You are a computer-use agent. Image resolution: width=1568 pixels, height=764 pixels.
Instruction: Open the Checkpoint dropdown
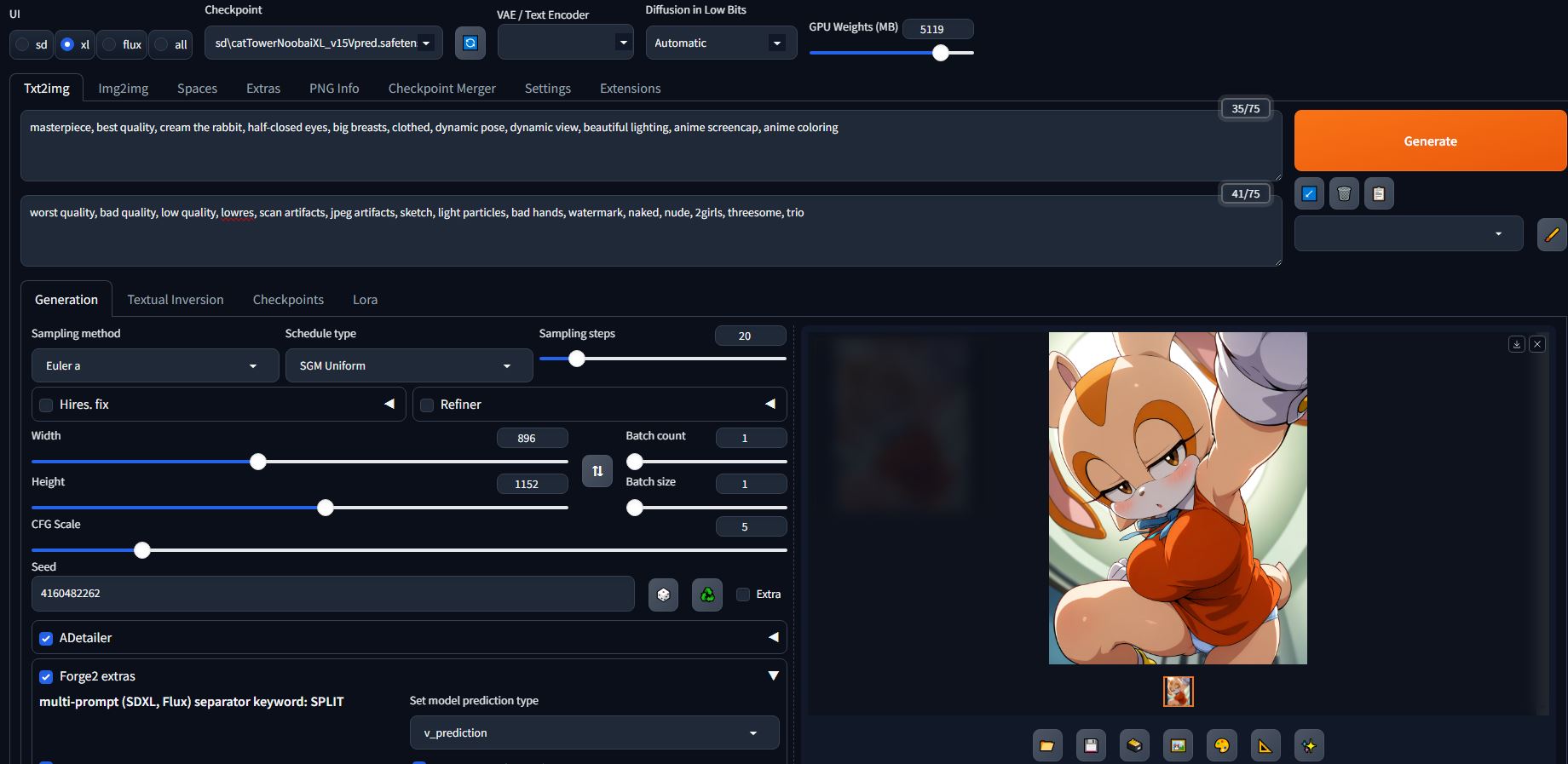pyautogui.click(x=324, y=43)
